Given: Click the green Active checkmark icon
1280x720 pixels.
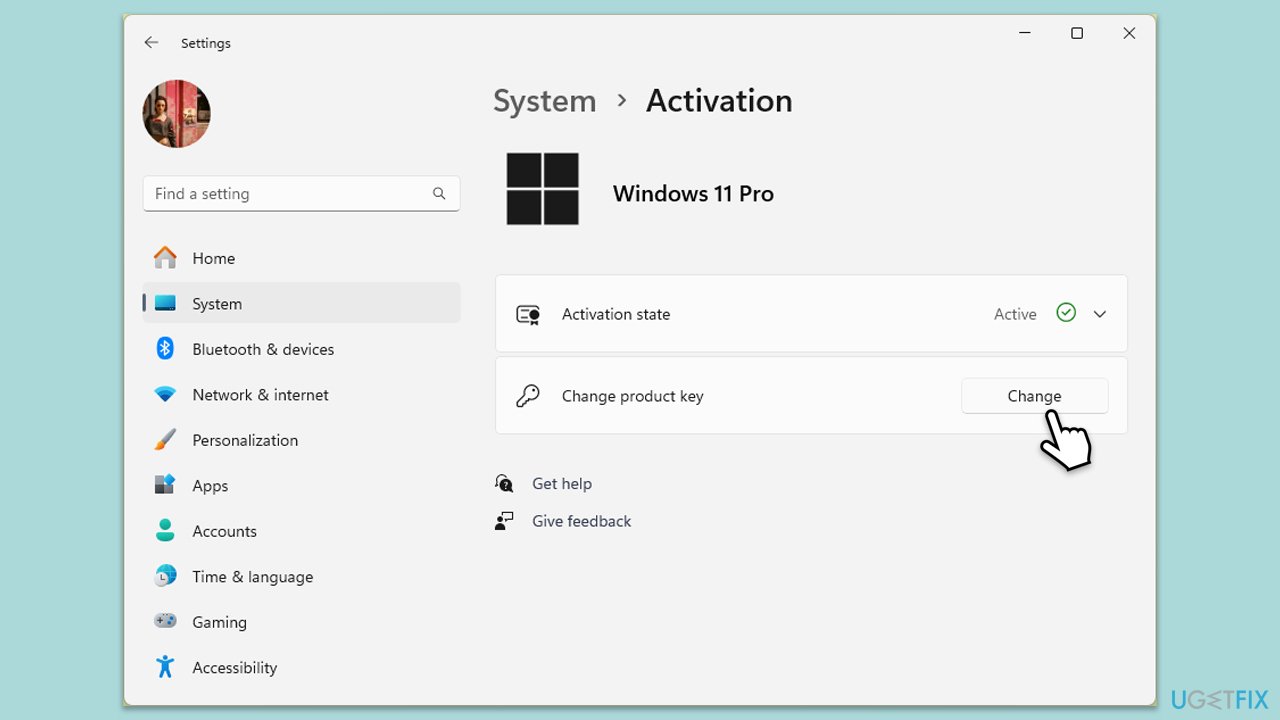Looking at the screenshot, I should pyautogui.click(x=1066, y=313).
